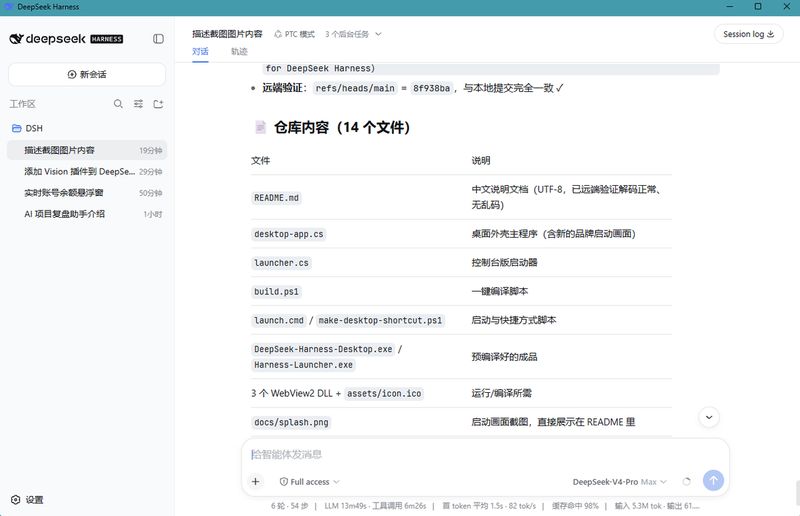Click the 缓存命中 98% status entry

pyautogui.click(x=575, y=506)
